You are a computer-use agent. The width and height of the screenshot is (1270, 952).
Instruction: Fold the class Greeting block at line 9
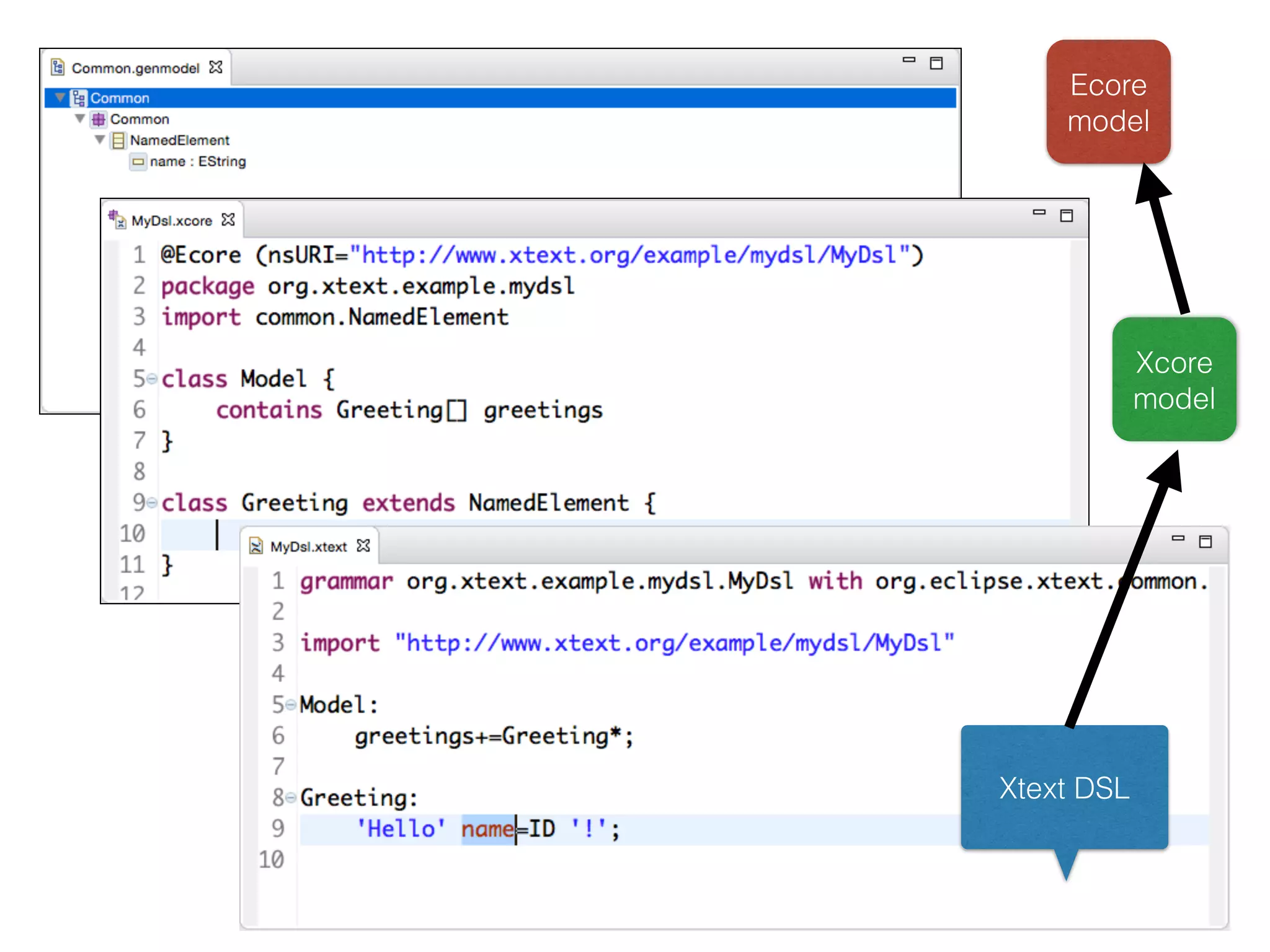coord(152,502)
